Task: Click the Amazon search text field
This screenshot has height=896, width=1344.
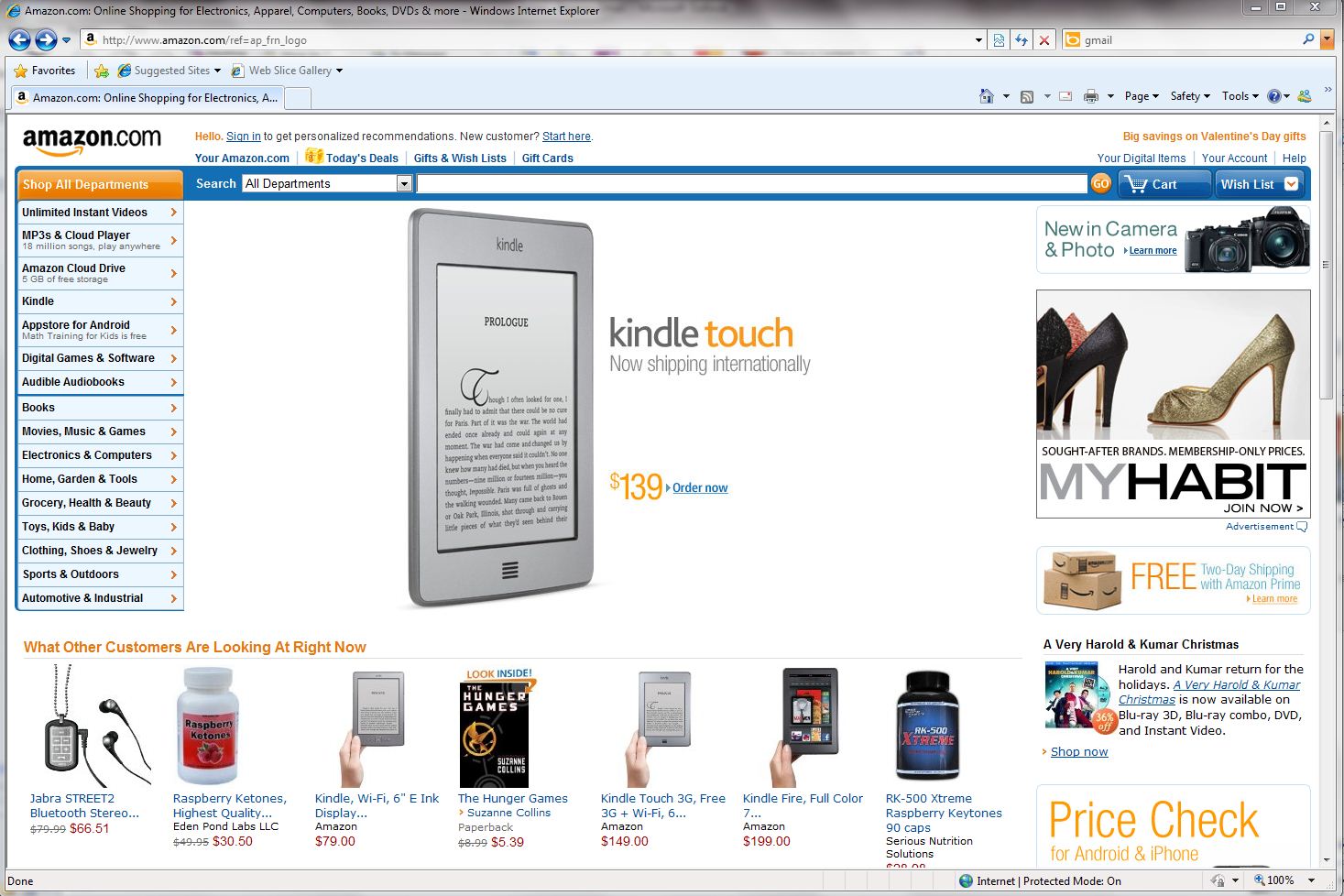Action: point(751,183)
